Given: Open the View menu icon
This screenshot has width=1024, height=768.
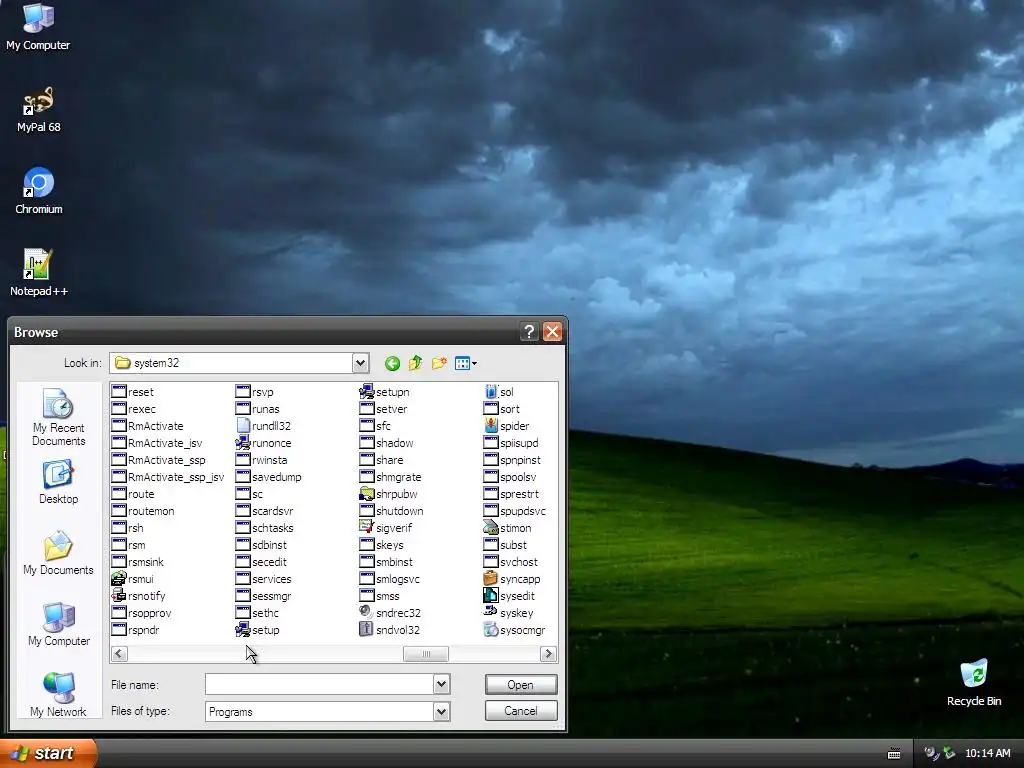Looking at the screenshot, I should coord(465,363).
